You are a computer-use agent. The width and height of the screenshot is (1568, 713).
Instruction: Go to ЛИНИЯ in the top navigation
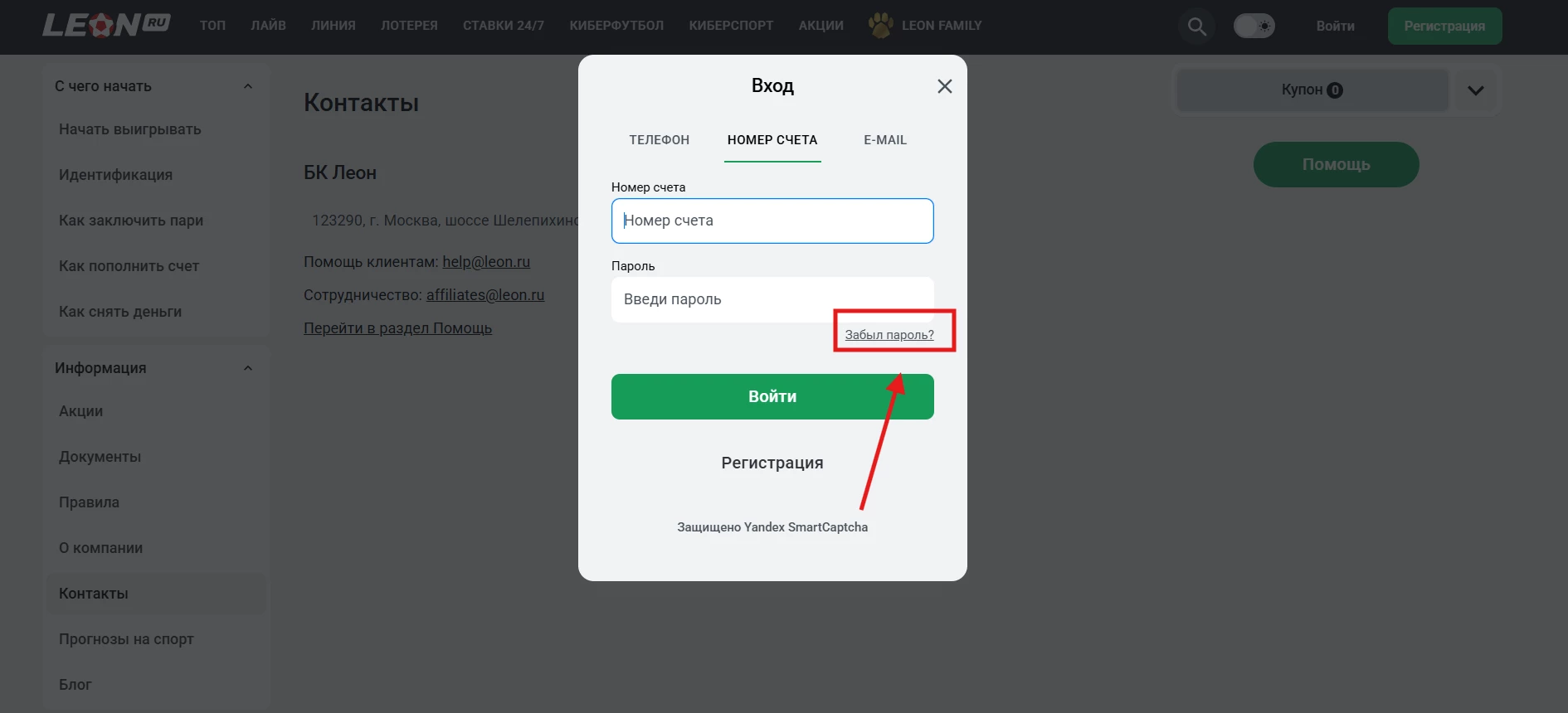[334, 26]
